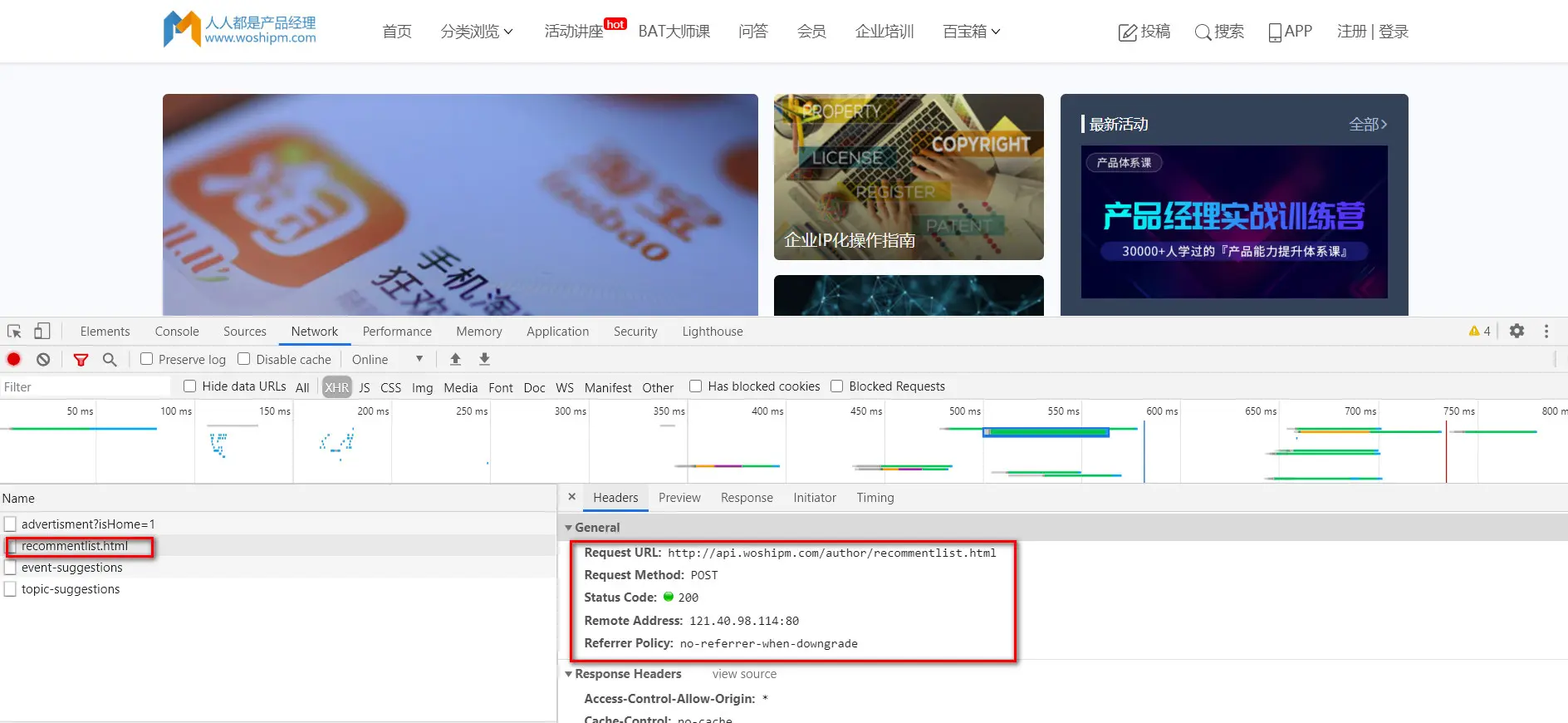Open 活动讲座 nav link
The image size is (1568, 723).
[574, 32]
